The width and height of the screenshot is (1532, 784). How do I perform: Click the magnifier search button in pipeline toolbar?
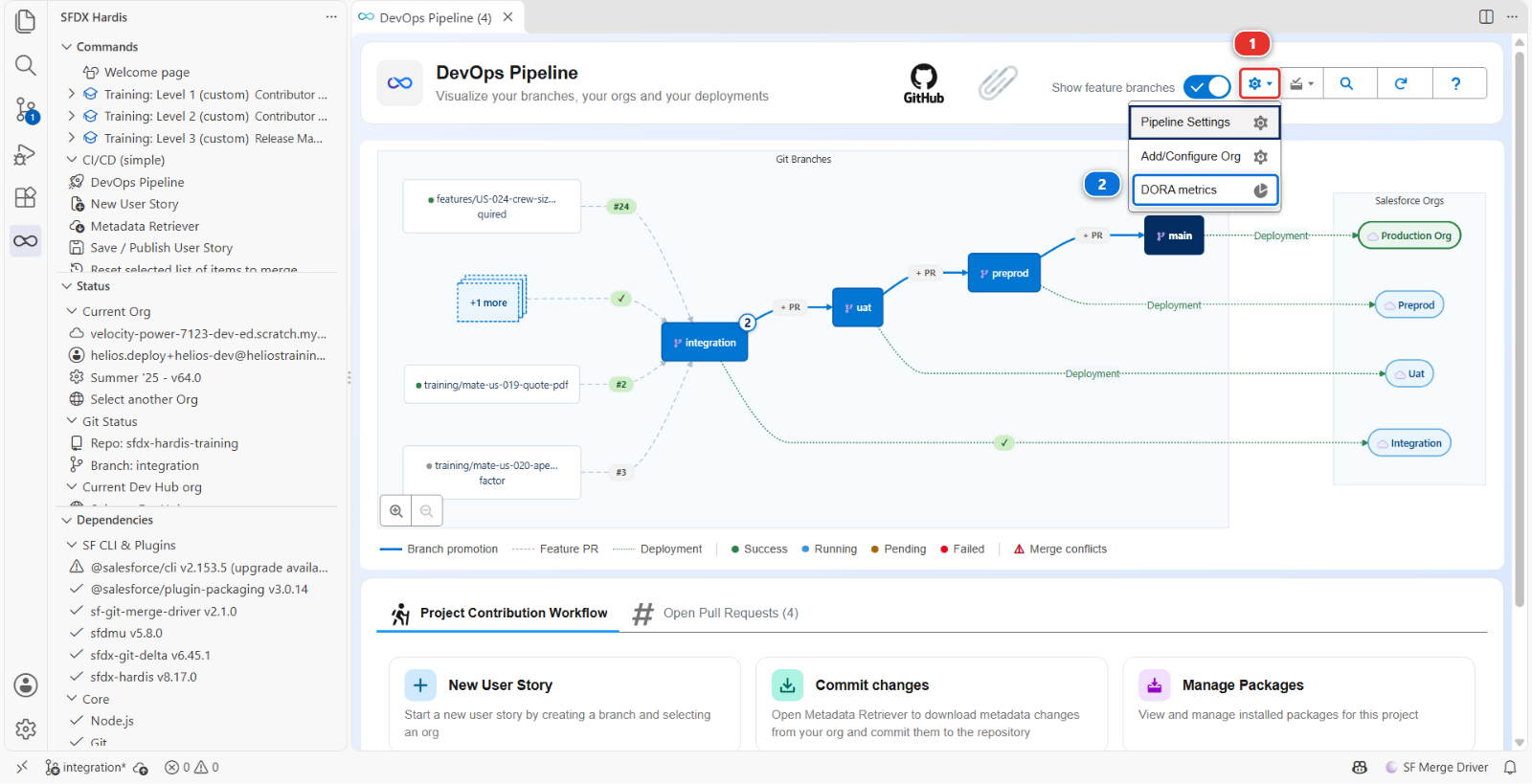tap(1346, 83)
